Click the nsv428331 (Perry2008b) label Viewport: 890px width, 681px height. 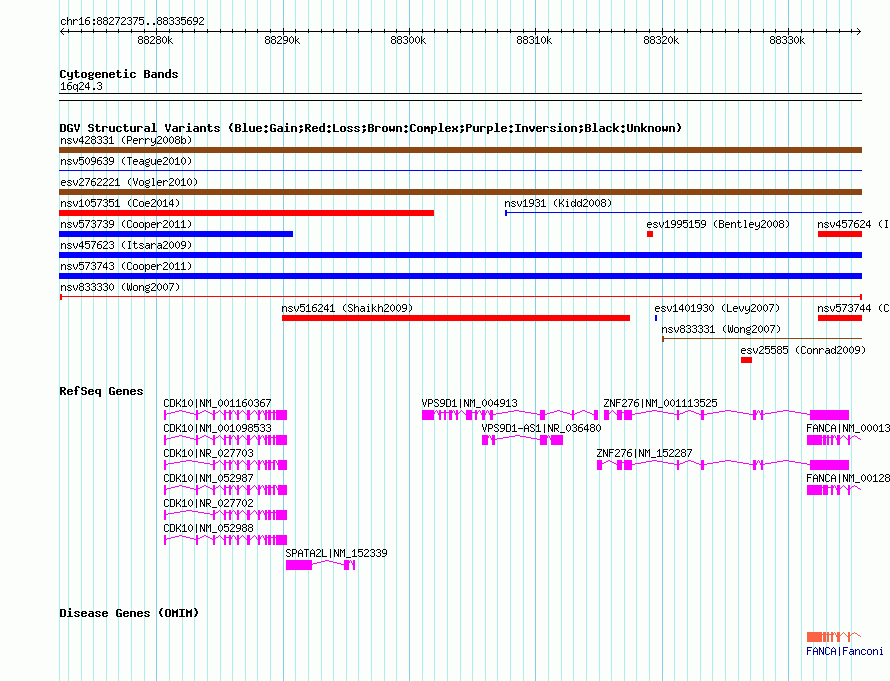(126, 140)
